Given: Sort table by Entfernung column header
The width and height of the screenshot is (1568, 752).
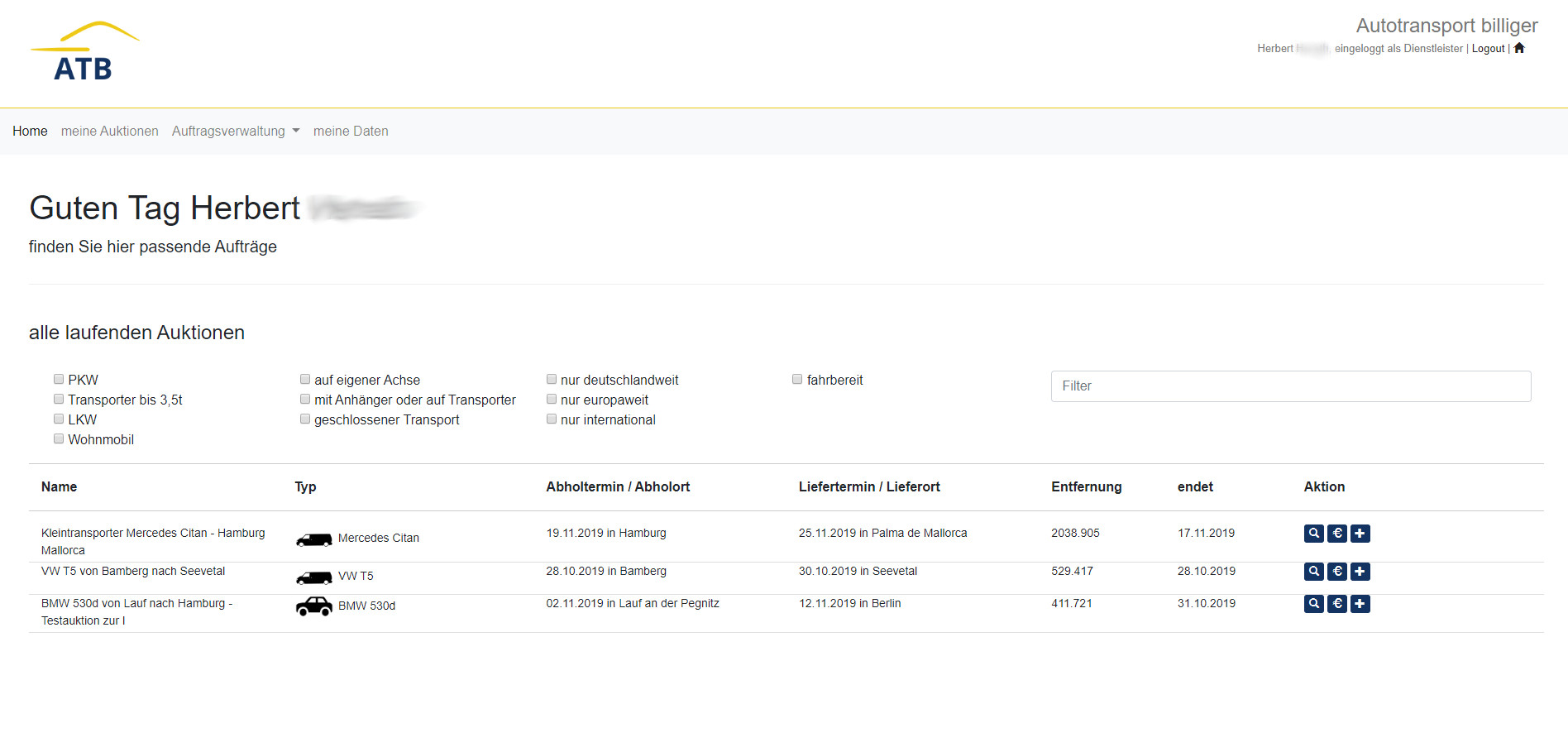Looking at the screenshot, I should pos(1086,486).
